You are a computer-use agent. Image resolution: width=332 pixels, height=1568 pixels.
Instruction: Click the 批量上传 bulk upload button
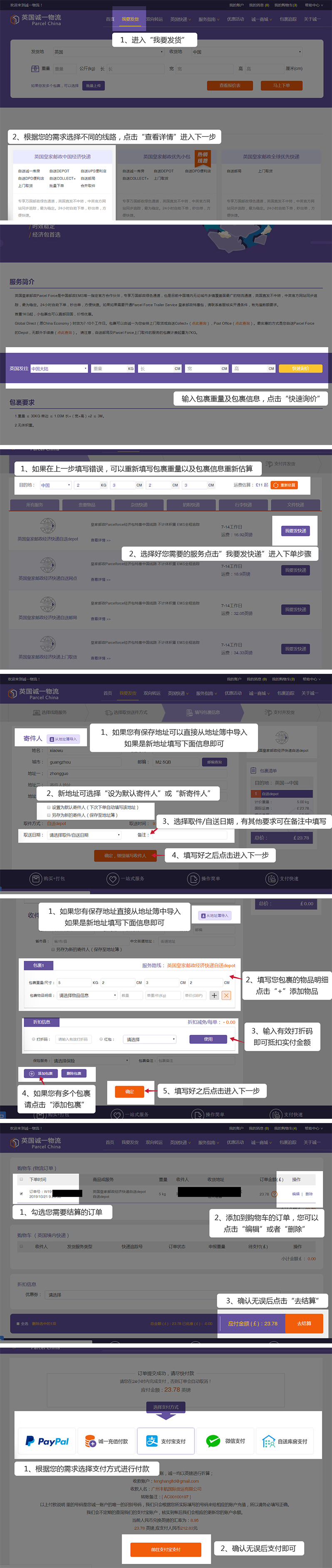click(x=93, y=86)
